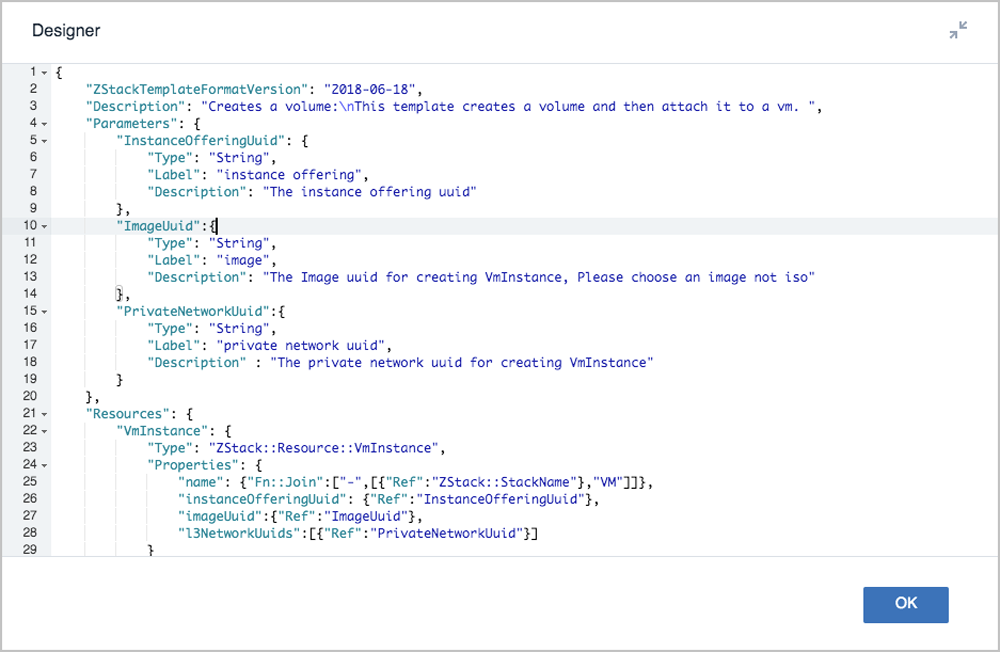Collapse the root object fold arrow on line 1
Image resolution: width=1000 pixels, height=652 pixels.
pos(45,73)
